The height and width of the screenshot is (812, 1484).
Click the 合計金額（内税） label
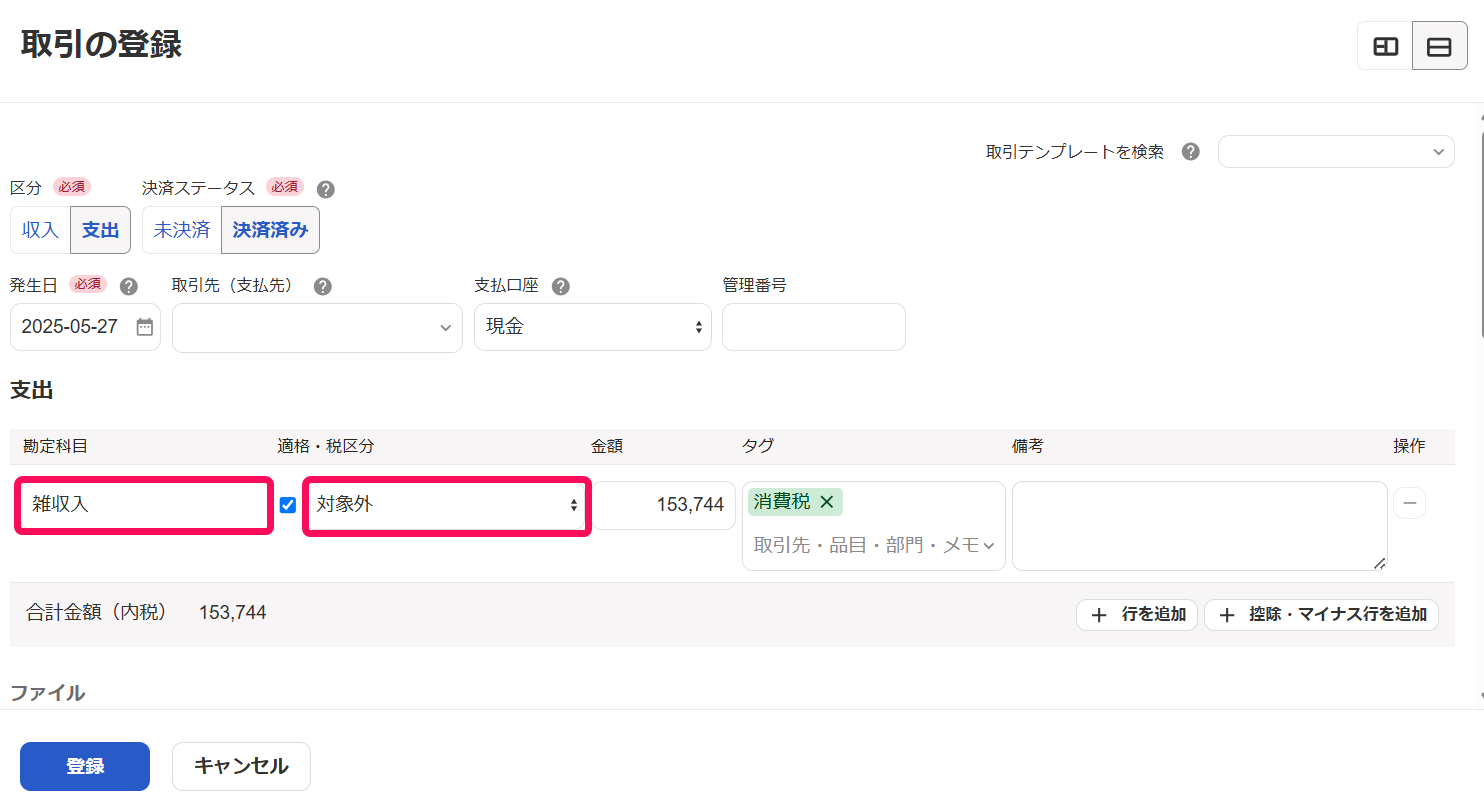(97, 613)
